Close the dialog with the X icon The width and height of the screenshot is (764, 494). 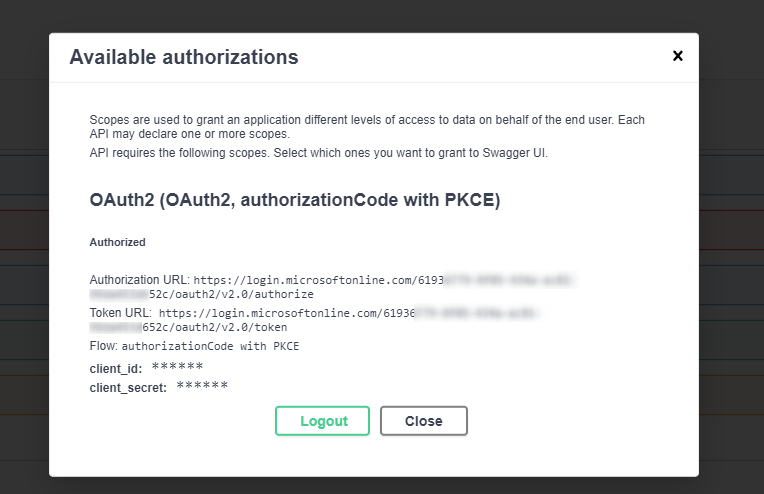678,56
